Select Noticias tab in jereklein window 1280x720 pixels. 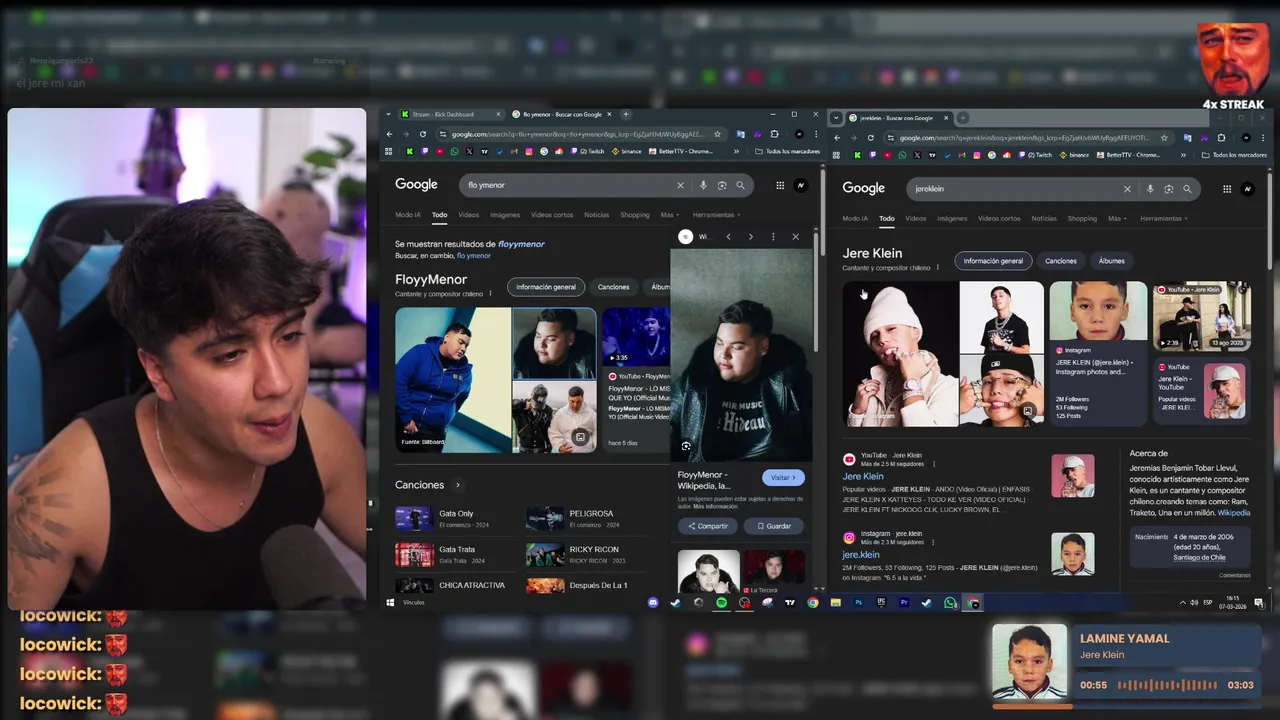(x=1043, y=218)
